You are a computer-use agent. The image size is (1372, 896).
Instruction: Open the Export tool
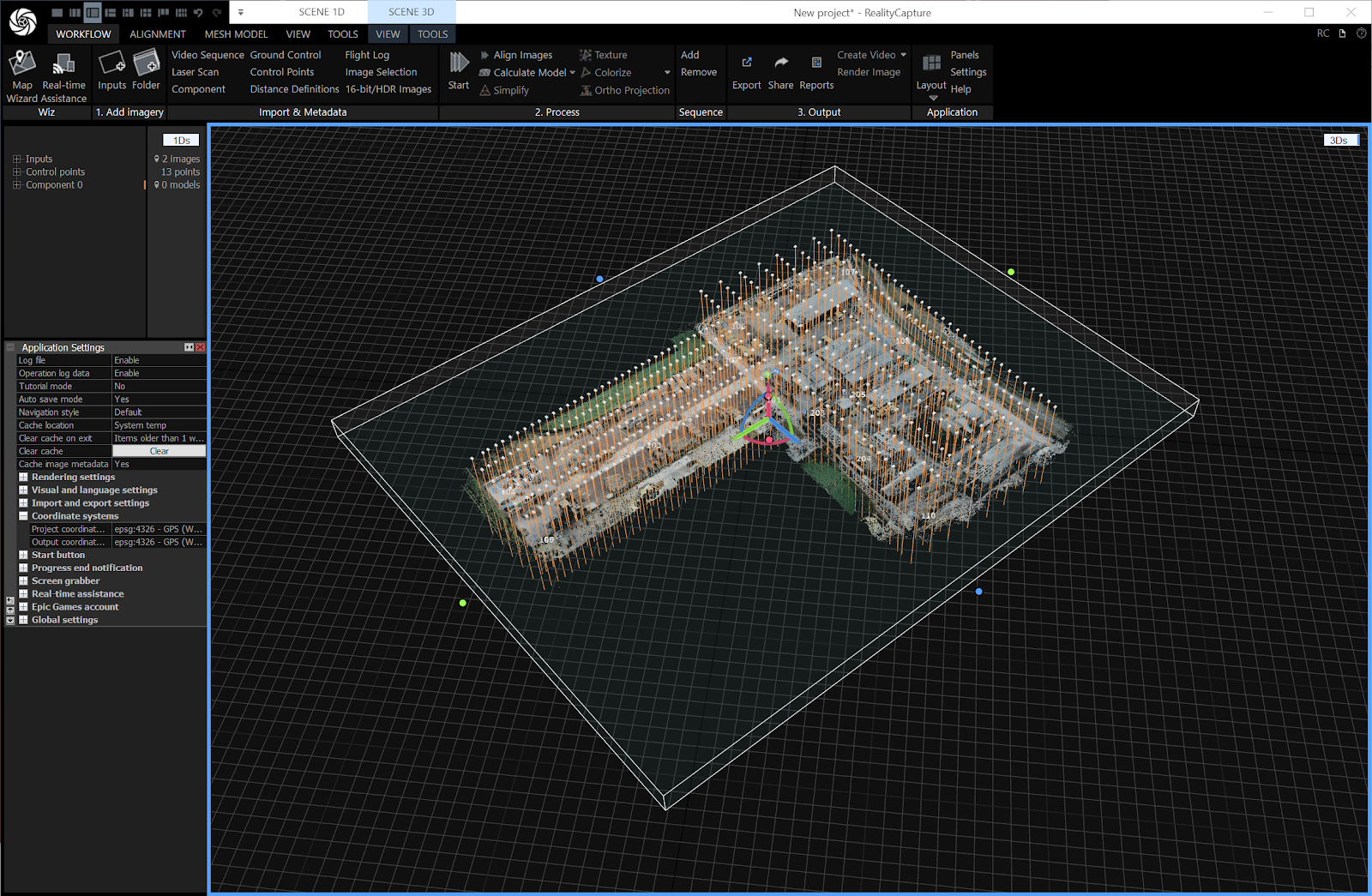(x=747, y=72)
